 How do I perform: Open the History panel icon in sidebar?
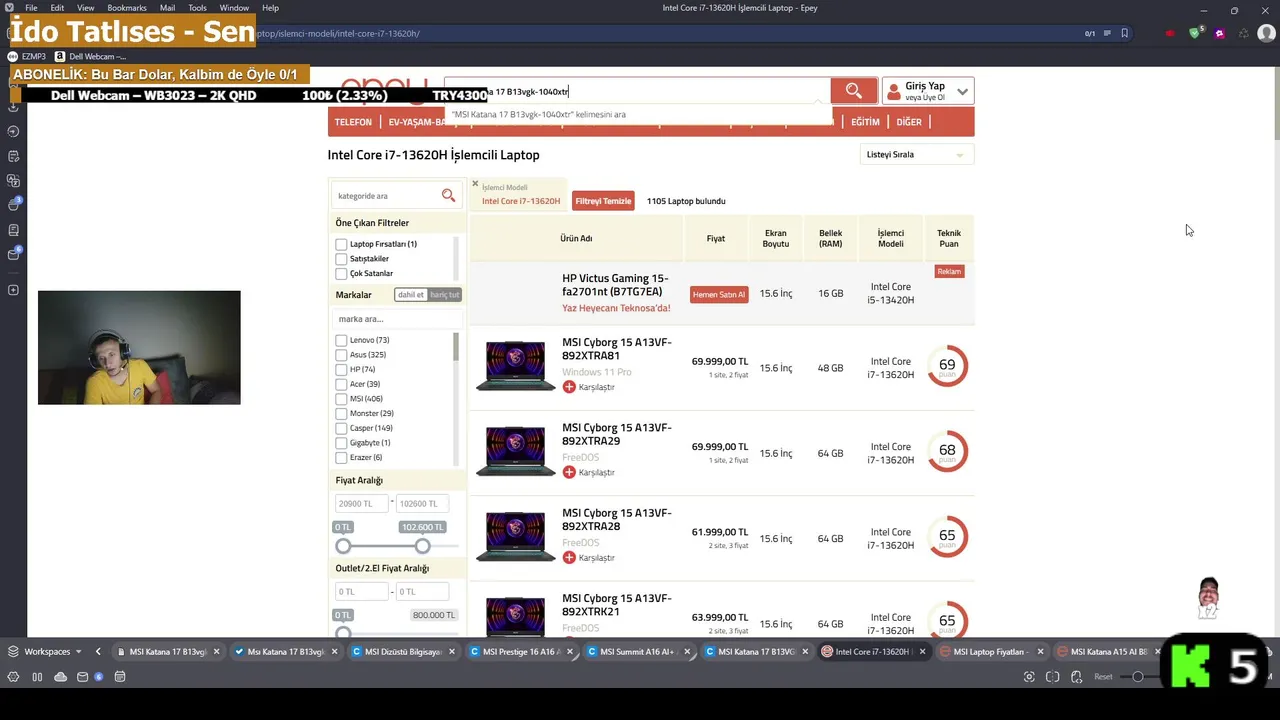click(13, 131)
